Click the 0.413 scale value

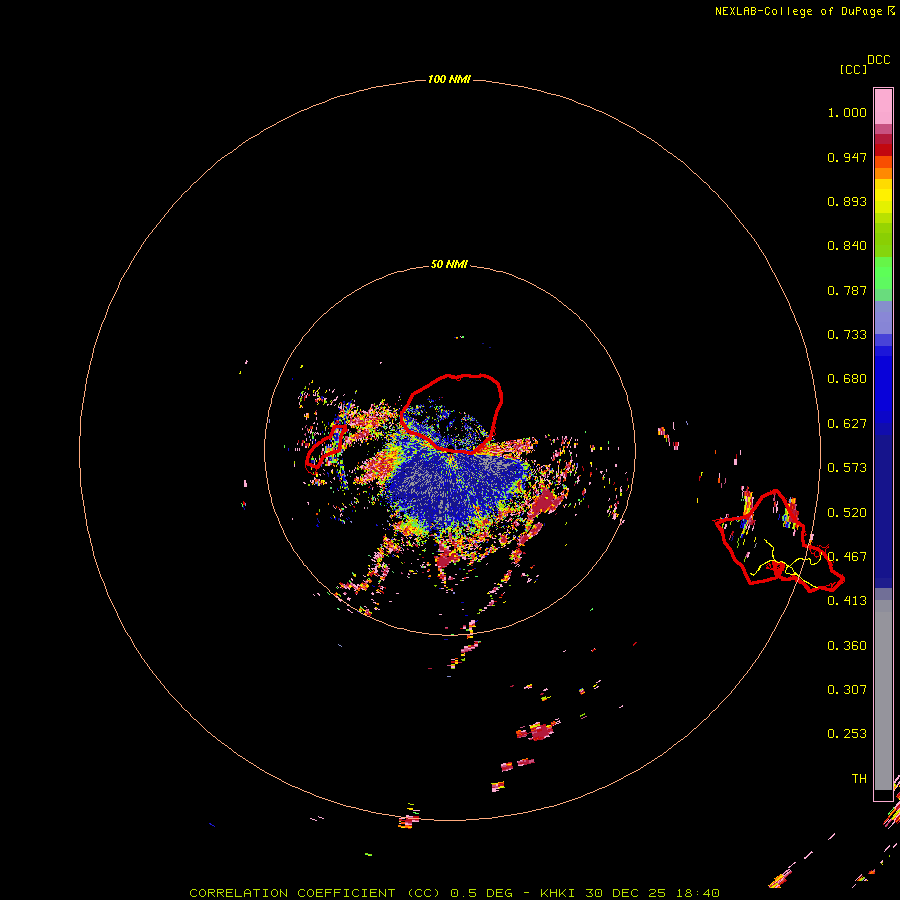(x=847, y=601)
